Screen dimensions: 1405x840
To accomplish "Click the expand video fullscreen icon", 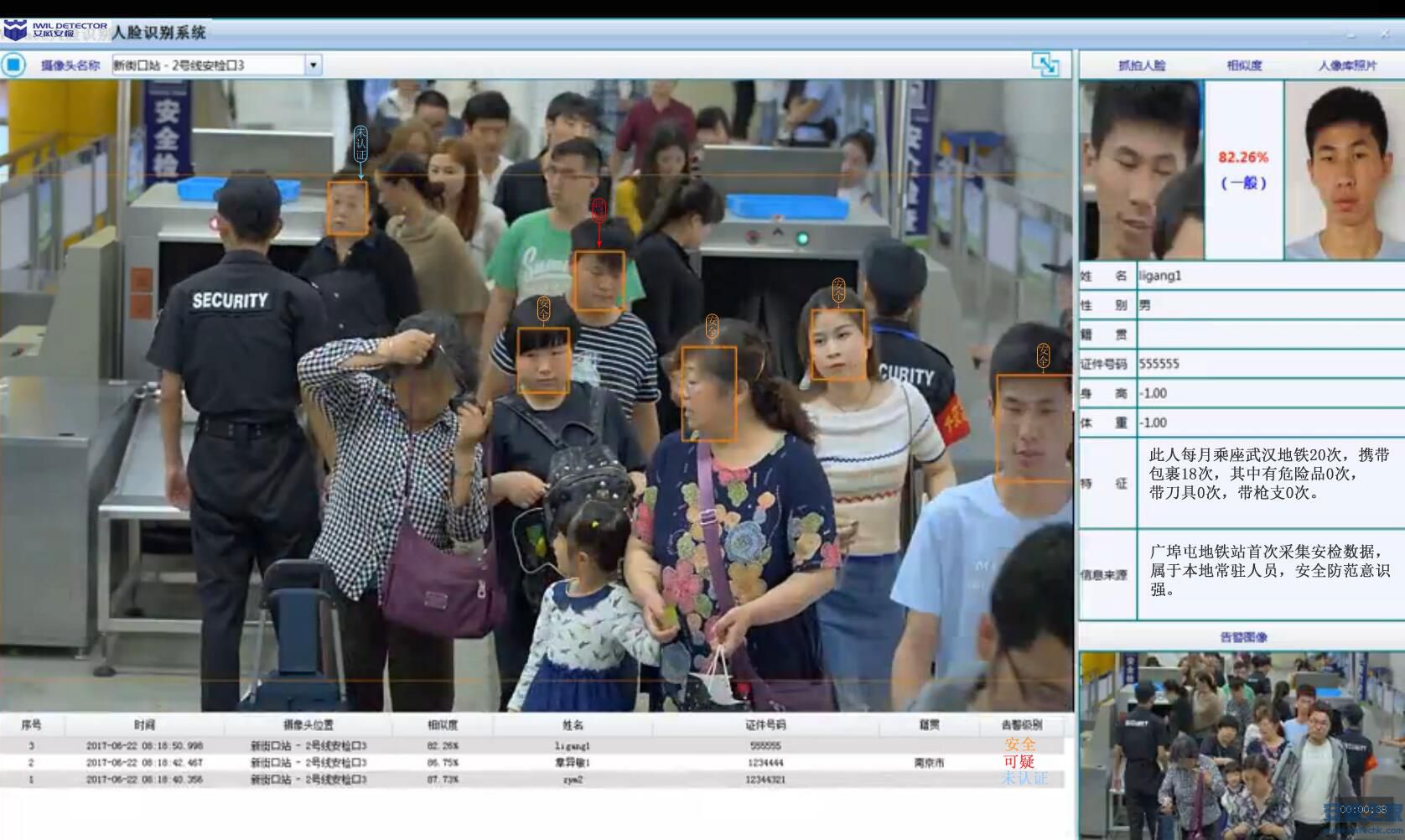I will 1045,65.
